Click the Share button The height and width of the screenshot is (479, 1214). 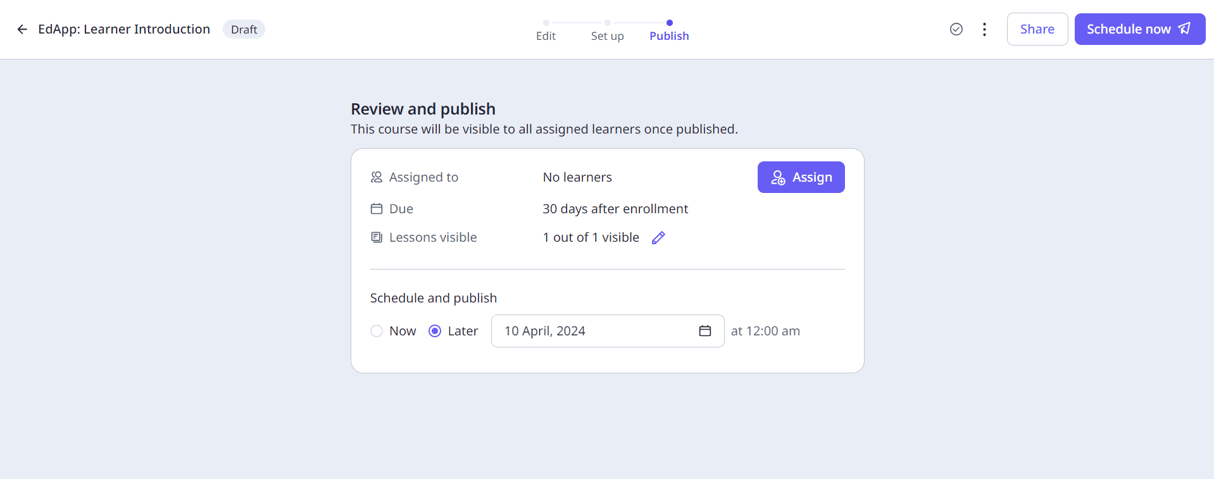1037,29
